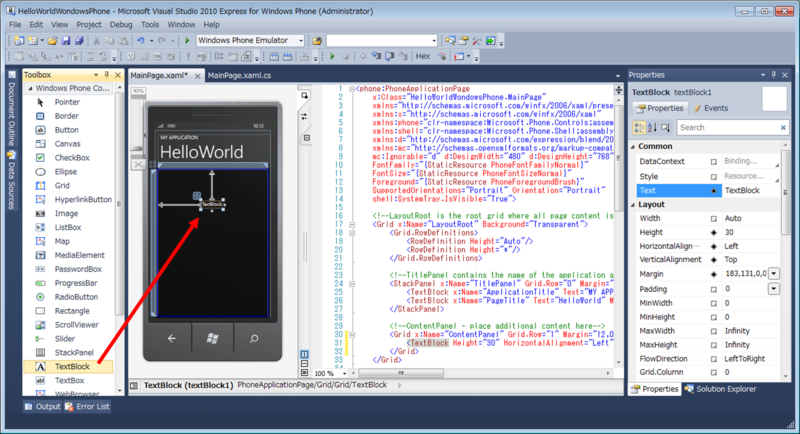Viewport: 800px width, 434px height.
Task: Open the Tools menu
Action: point(149,24)
